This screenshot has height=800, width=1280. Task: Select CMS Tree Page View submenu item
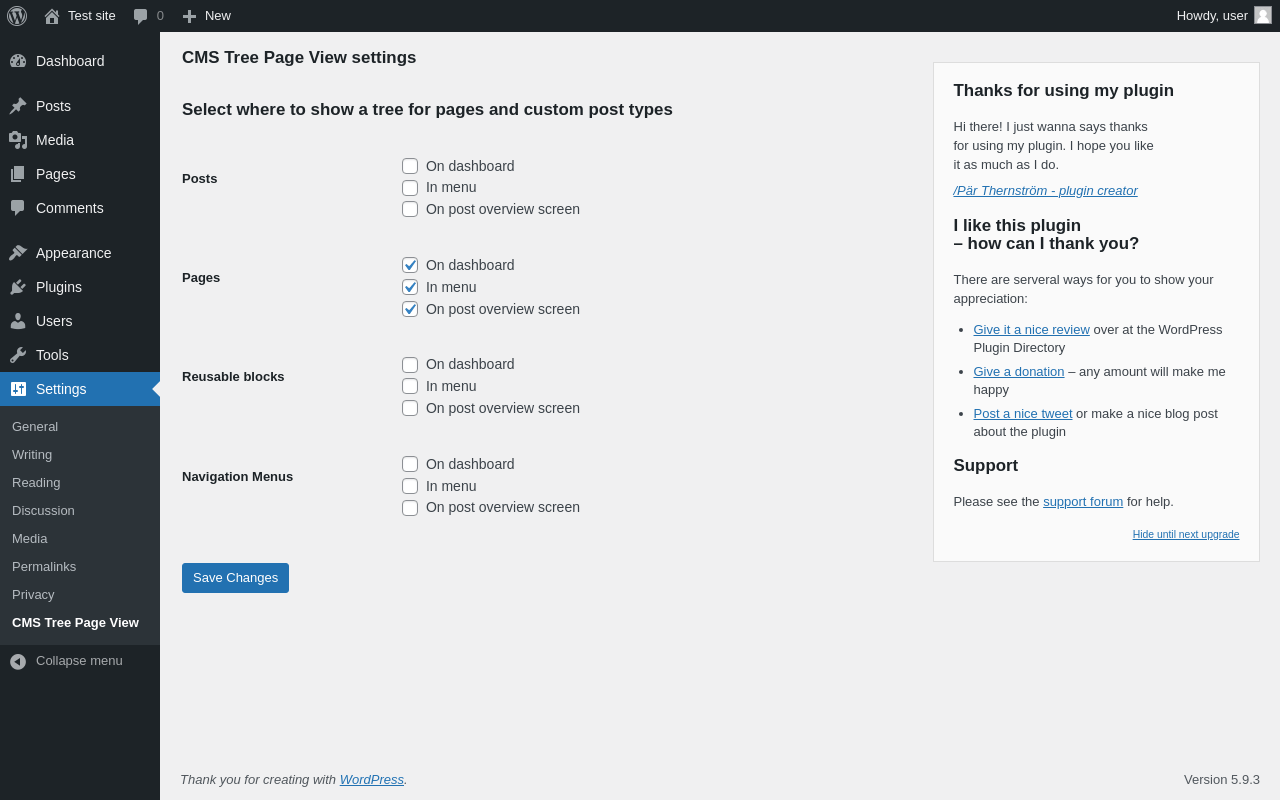(75, 622)
